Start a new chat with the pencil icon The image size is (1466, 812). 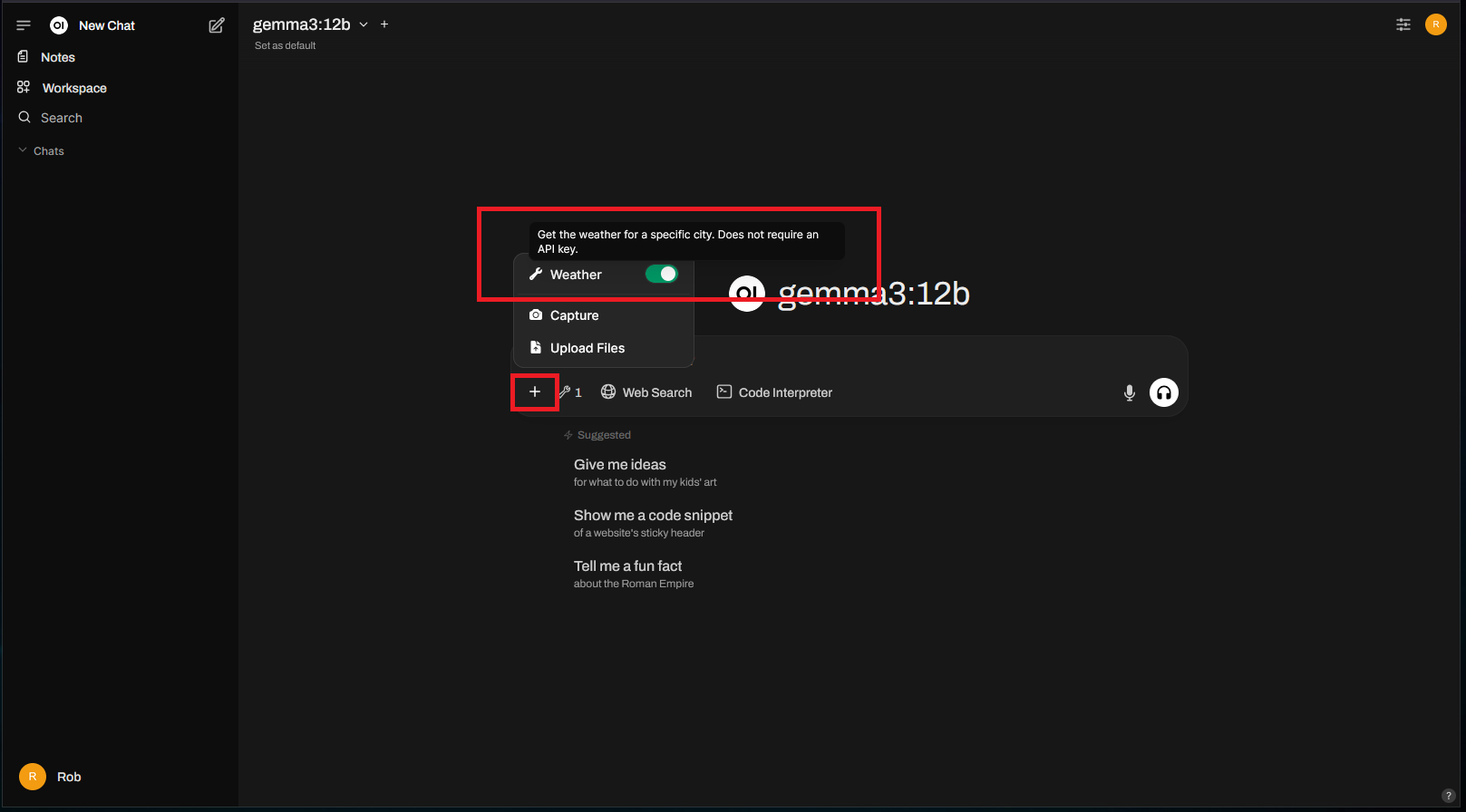(x=217, y=25)
